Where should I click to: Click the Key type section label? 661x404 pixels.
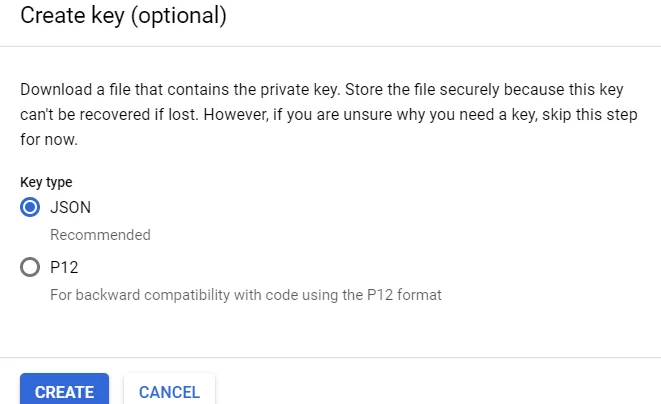[46, 182]
